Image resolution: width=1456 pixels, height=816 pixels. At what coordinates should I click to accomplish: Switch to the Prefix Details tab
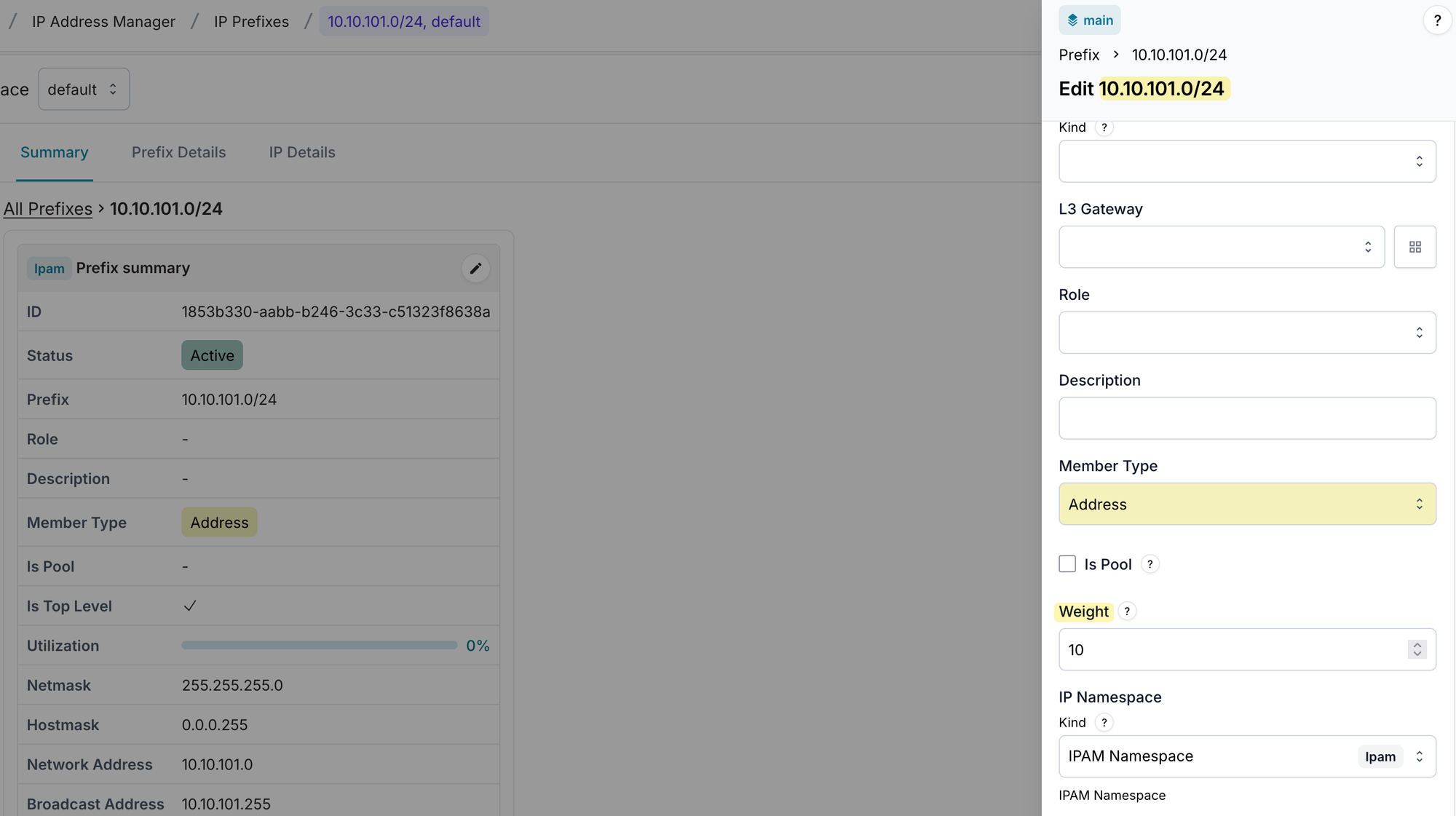click(178, 152)
